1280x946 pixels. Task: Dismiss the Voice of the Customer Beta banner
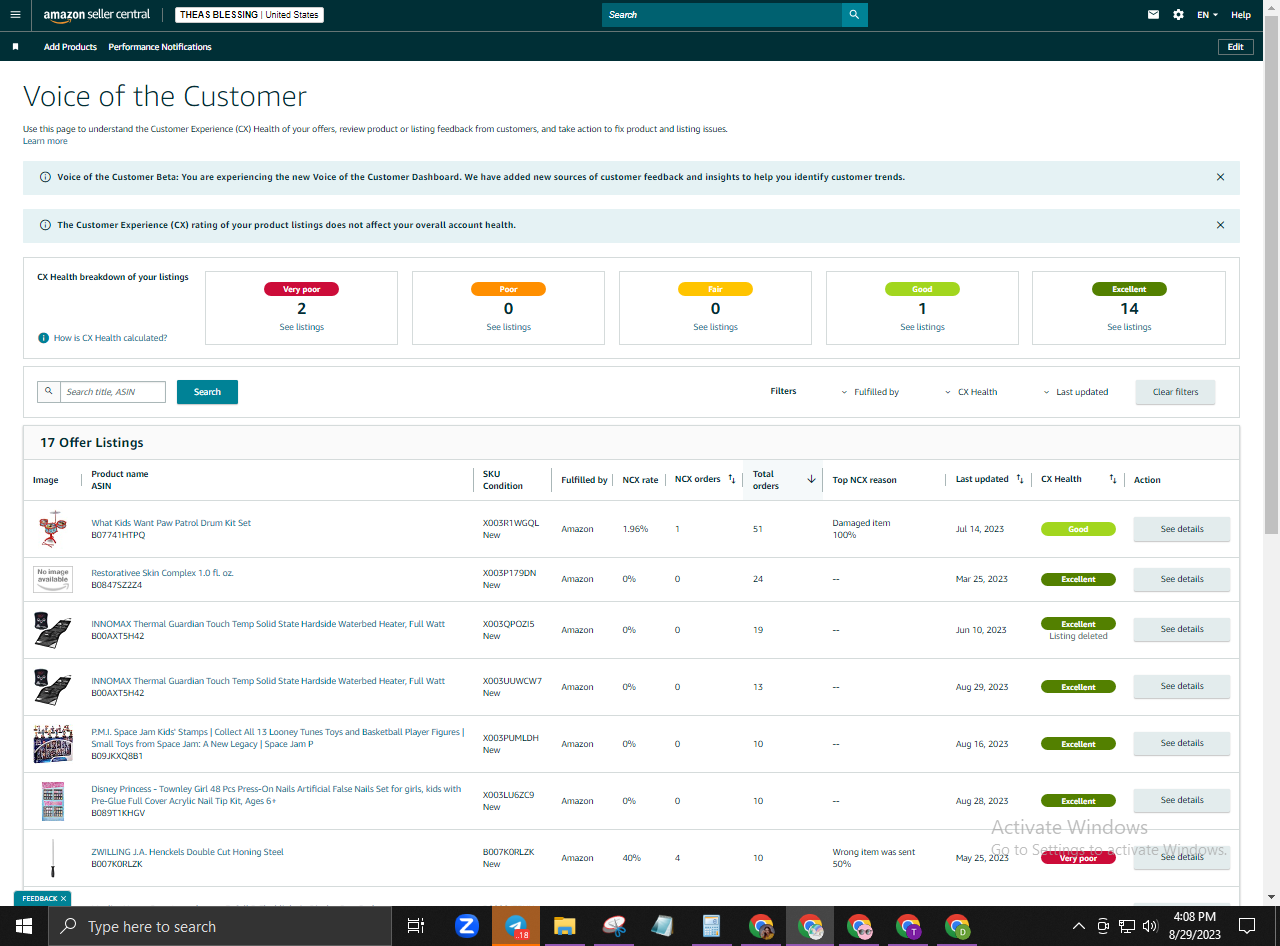pyautogui.click(x=1220, y=177)
